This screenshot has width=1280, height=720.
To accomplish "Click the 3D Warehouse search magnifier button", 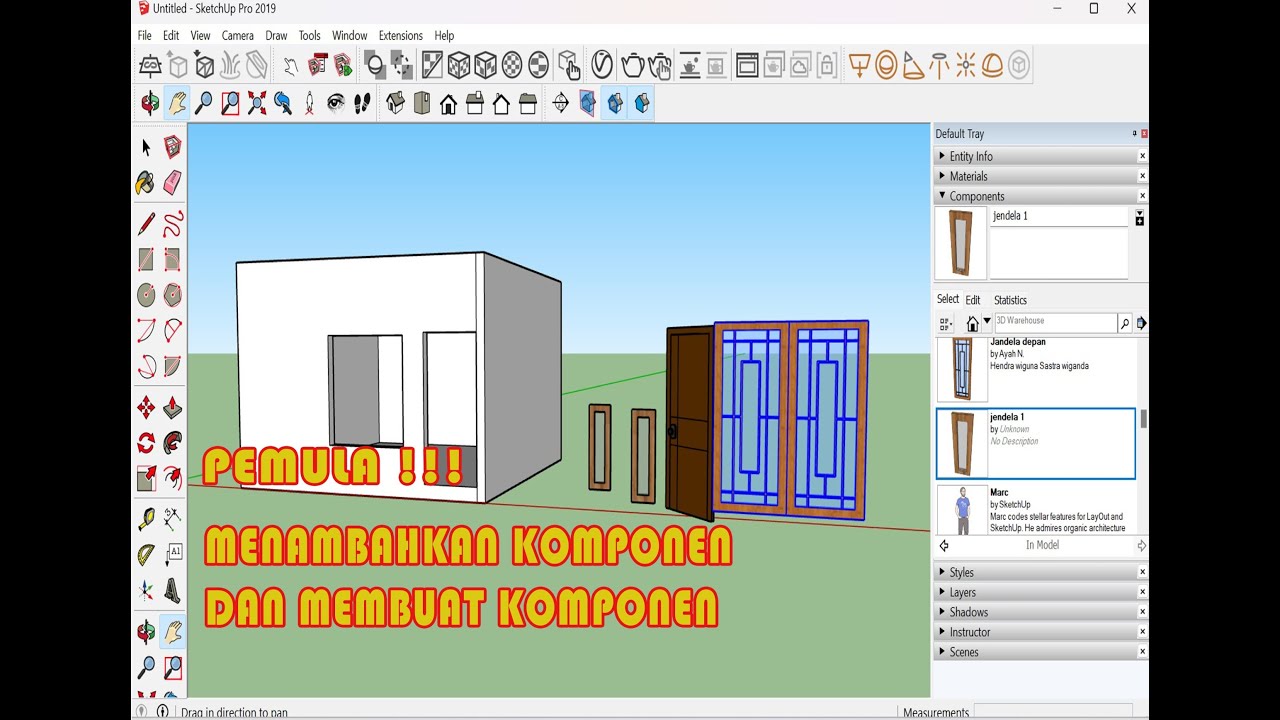I will [1125, 323].
